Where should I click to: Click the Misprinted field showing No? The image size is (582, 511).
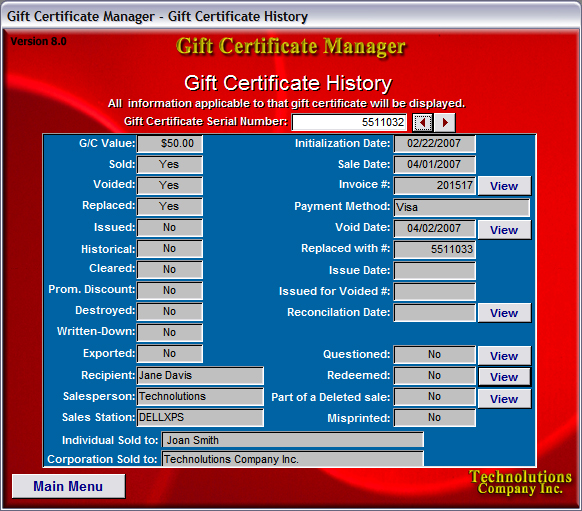pos(435,418)
